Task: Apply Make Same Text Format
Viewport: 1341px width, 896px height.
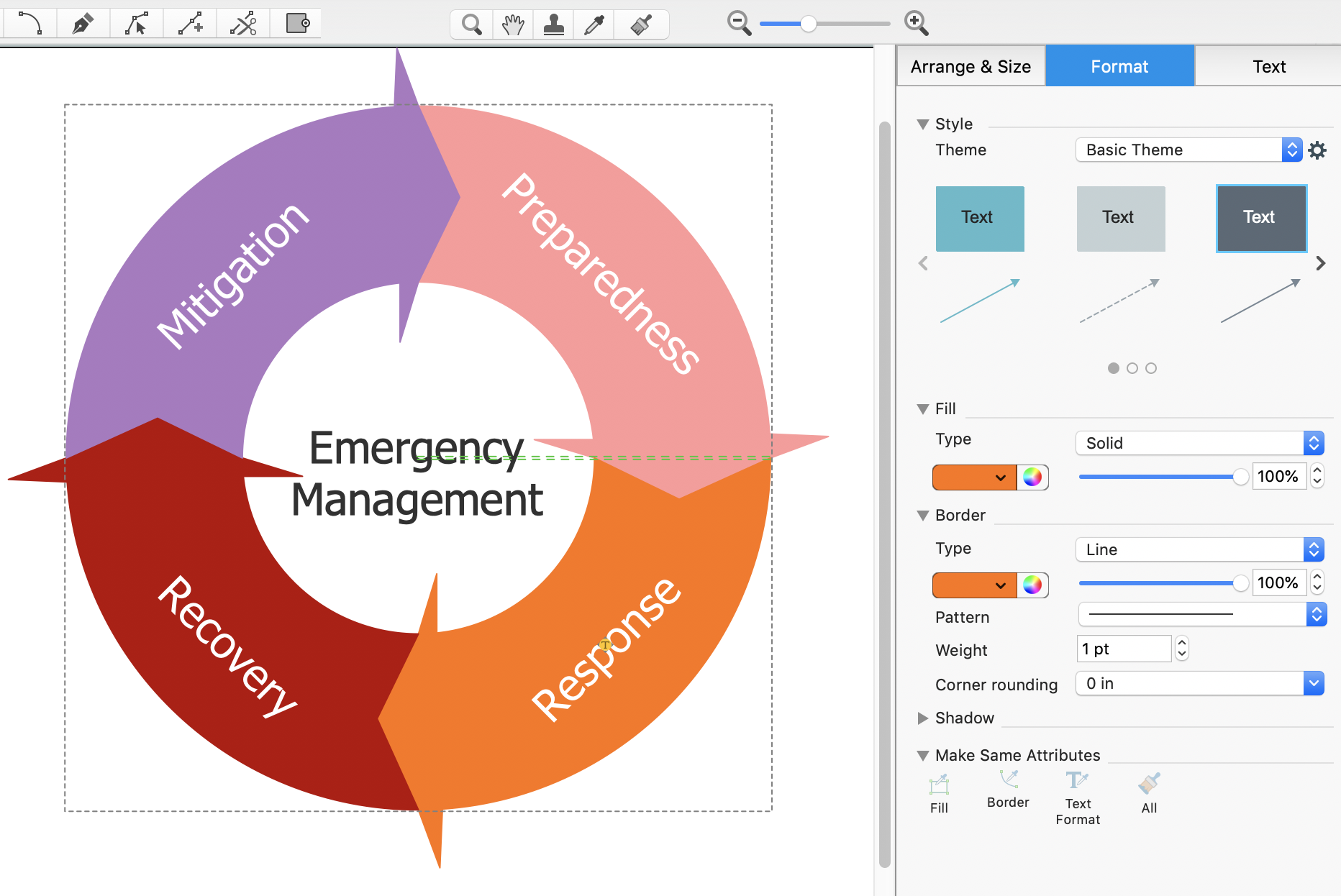Action: click(x=1078, y=798)
